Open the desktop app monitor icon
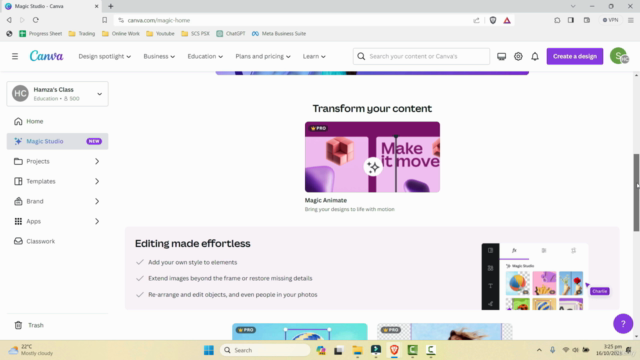This screenshot has width=640, height=360. coord(501,56)
